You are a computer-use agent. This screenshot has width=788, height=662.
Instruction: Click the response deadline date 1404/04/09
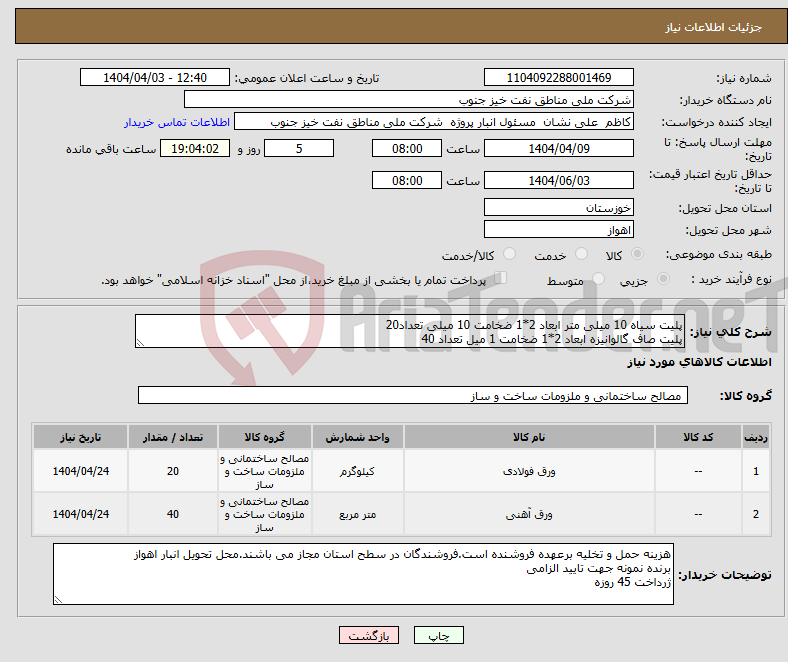(x=558, y=148)
